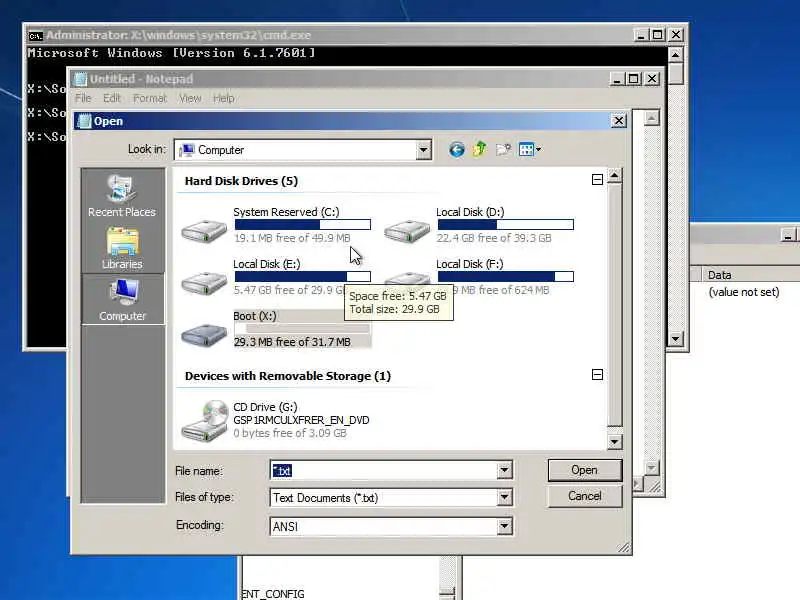Screen dimensions: 800x600
Task: Click 'Hard Disk Drives (5)' header
Action: [x=241, y=181]
